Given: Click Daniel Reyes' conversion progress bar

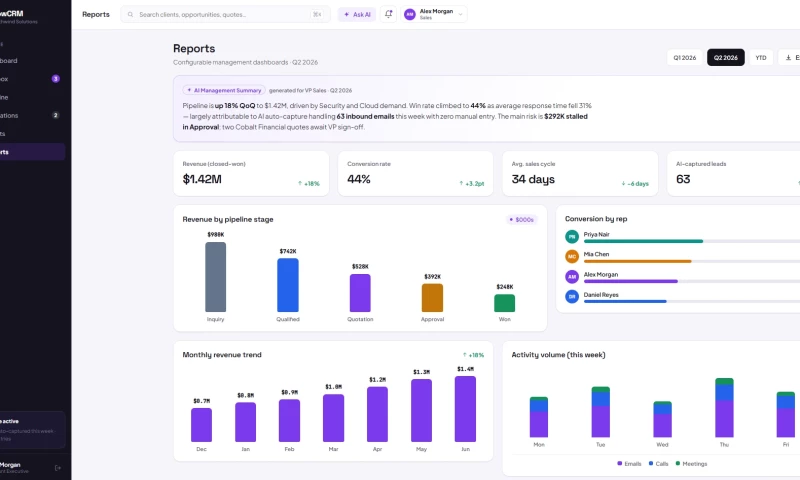Looking at the screenshot, I should 692,301.
